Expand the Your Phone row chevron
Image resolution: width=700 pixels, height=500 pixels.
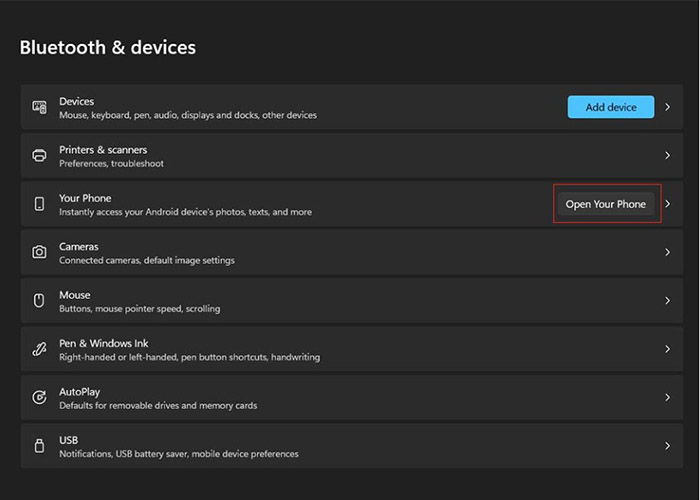(667, 204)
